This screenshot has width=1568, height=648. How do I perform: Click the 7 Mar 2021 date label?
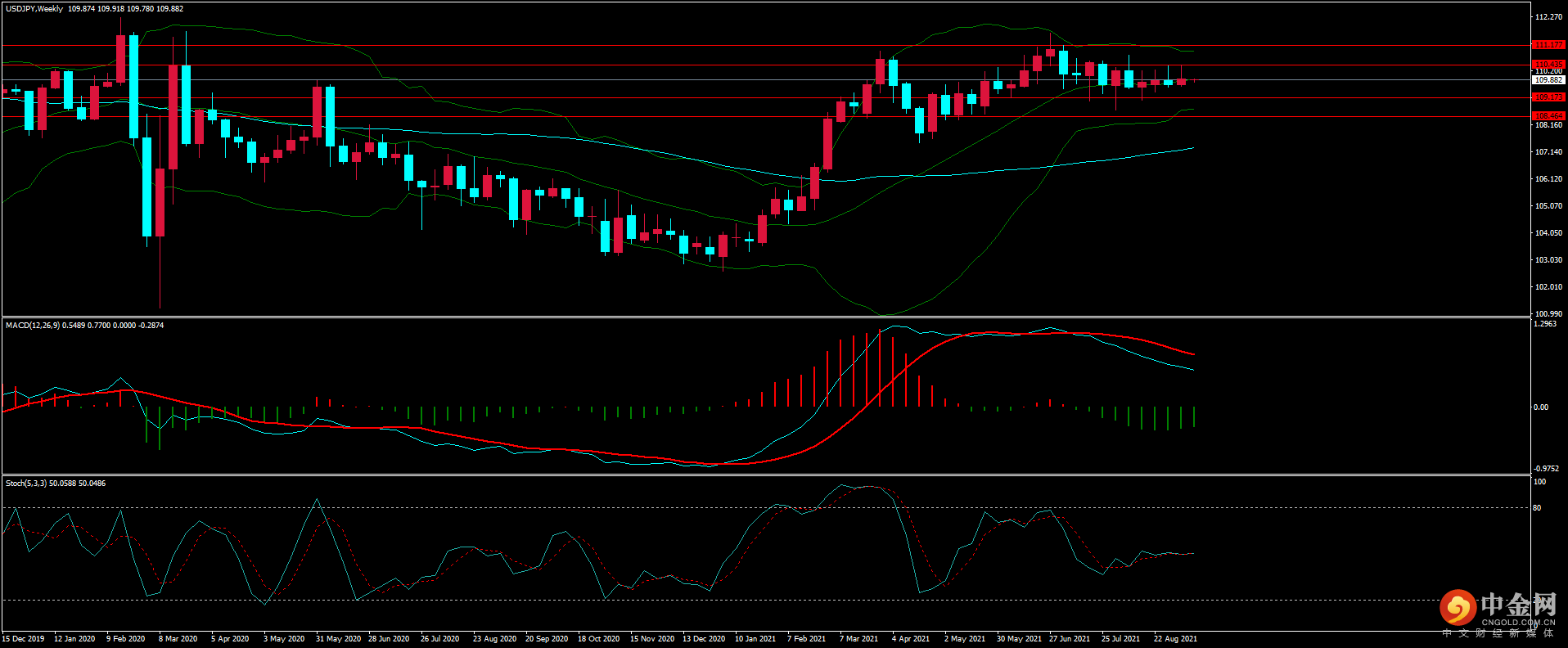click(858, 639)
